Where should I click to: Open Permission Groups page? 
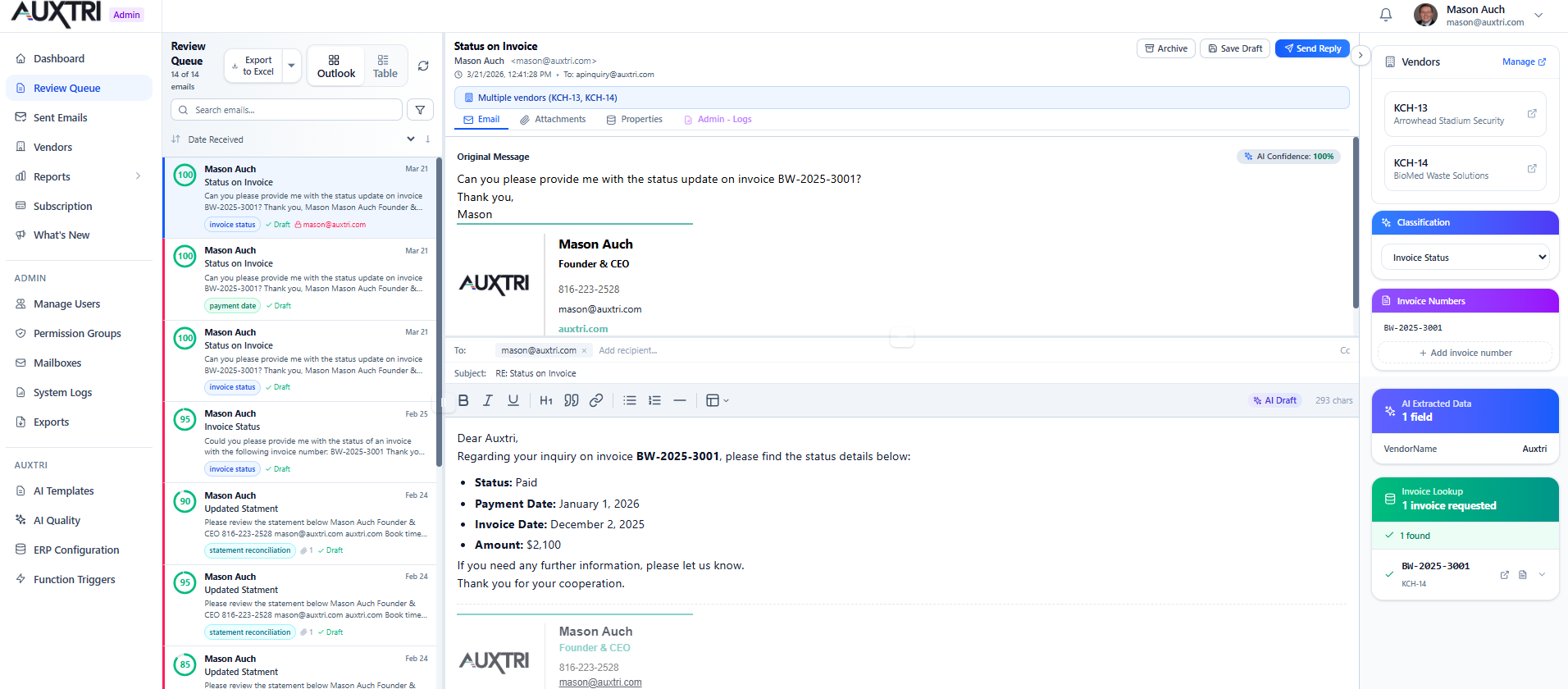pyautogui.click(x=79, y=333)
